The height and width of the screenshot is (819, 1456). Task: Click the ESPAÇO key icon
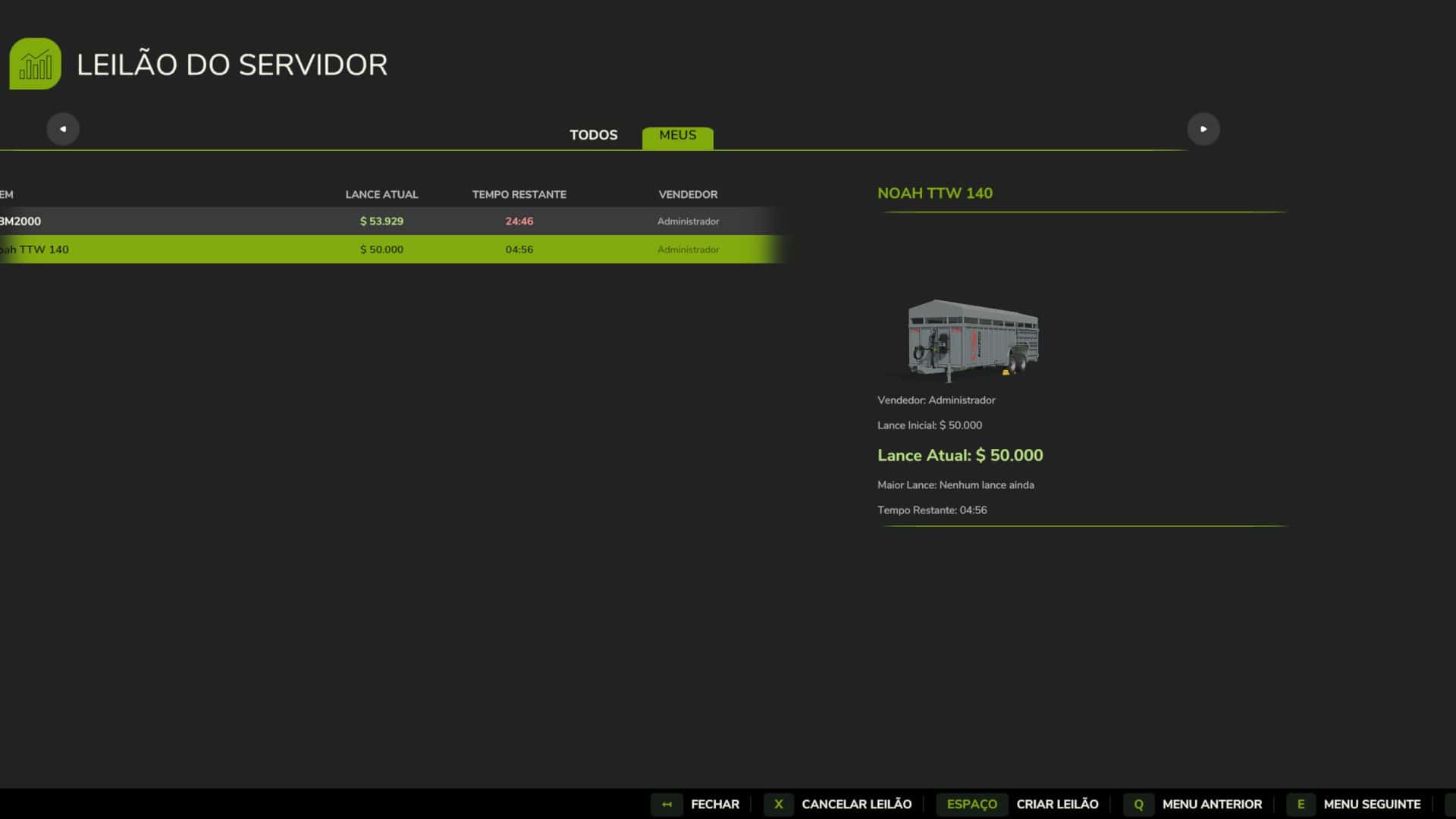pos(972,805)
